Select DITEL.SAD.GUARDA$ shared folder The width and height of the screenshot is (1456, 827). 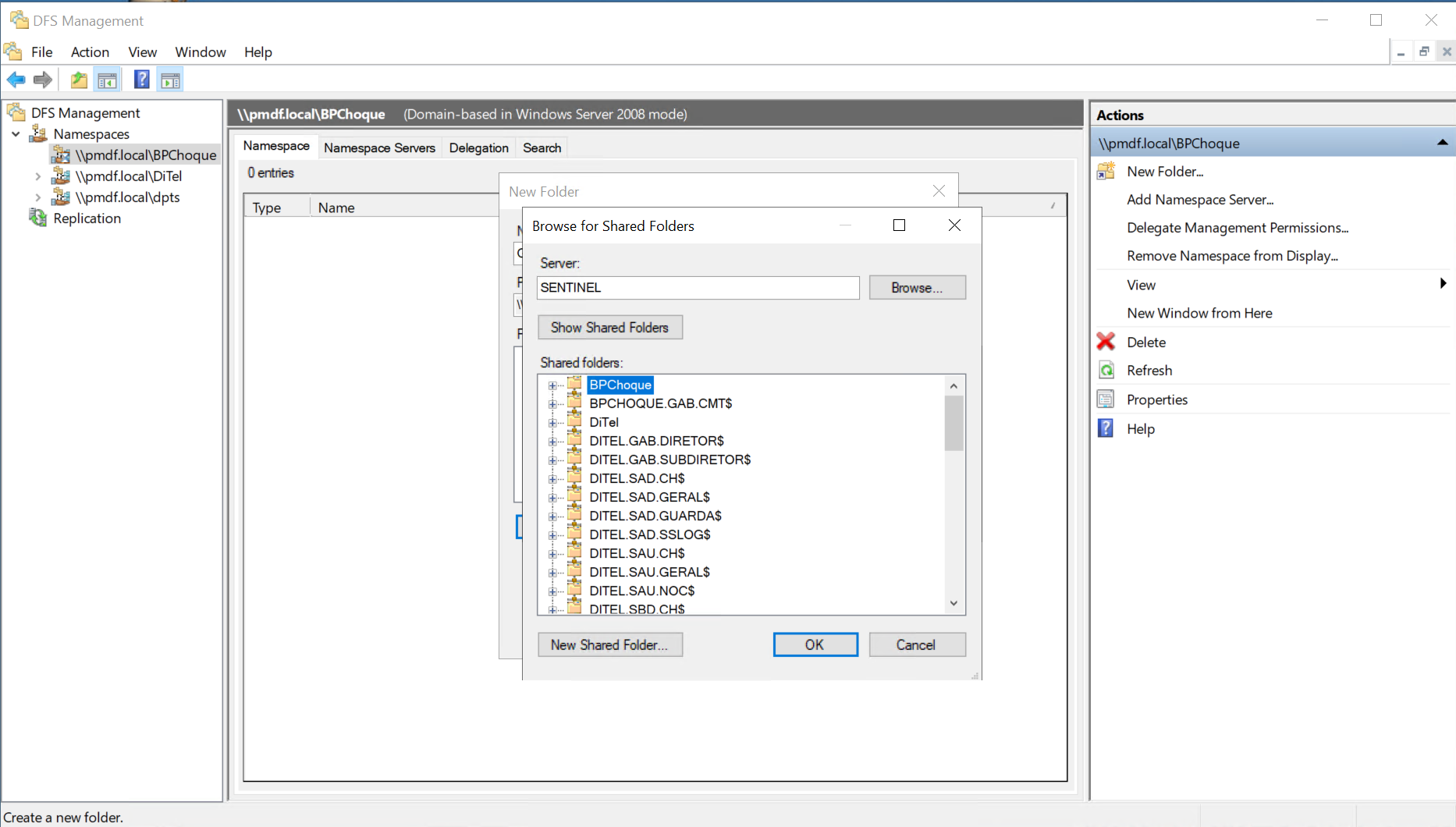coord(655,516)
